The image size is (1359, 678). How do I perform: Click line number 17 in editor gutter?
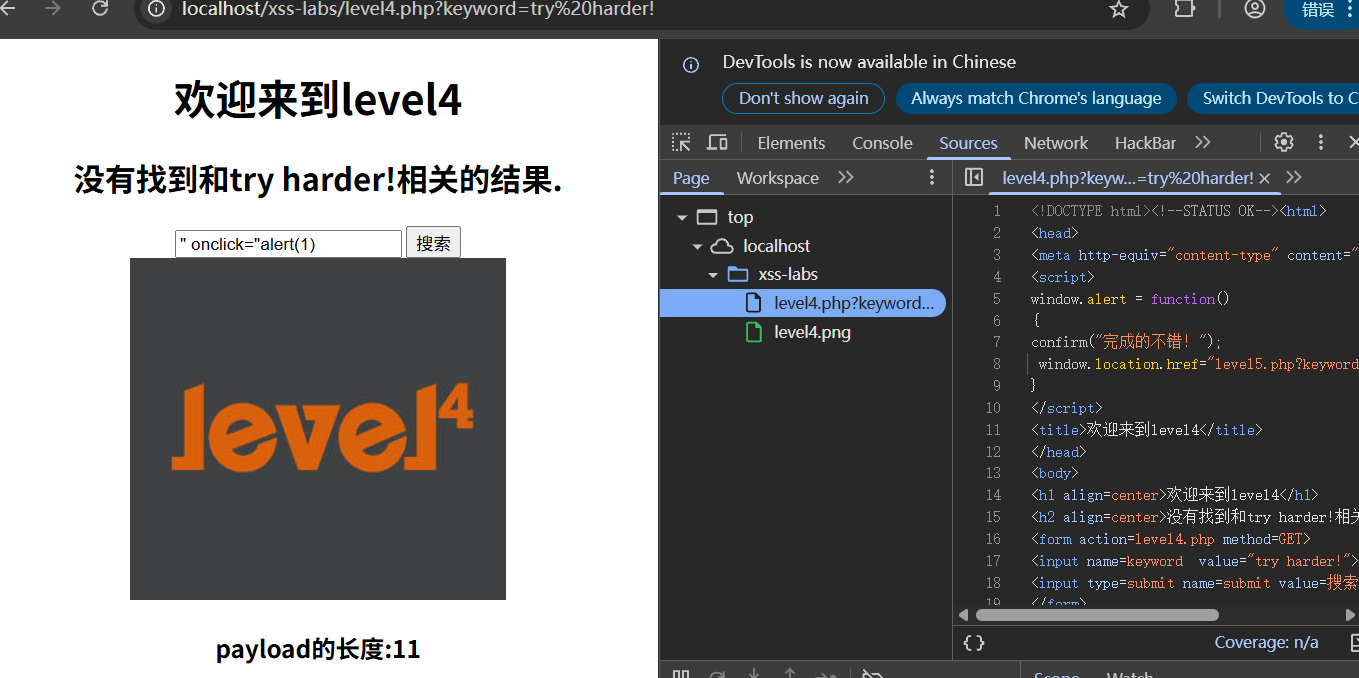click(993, 561)
